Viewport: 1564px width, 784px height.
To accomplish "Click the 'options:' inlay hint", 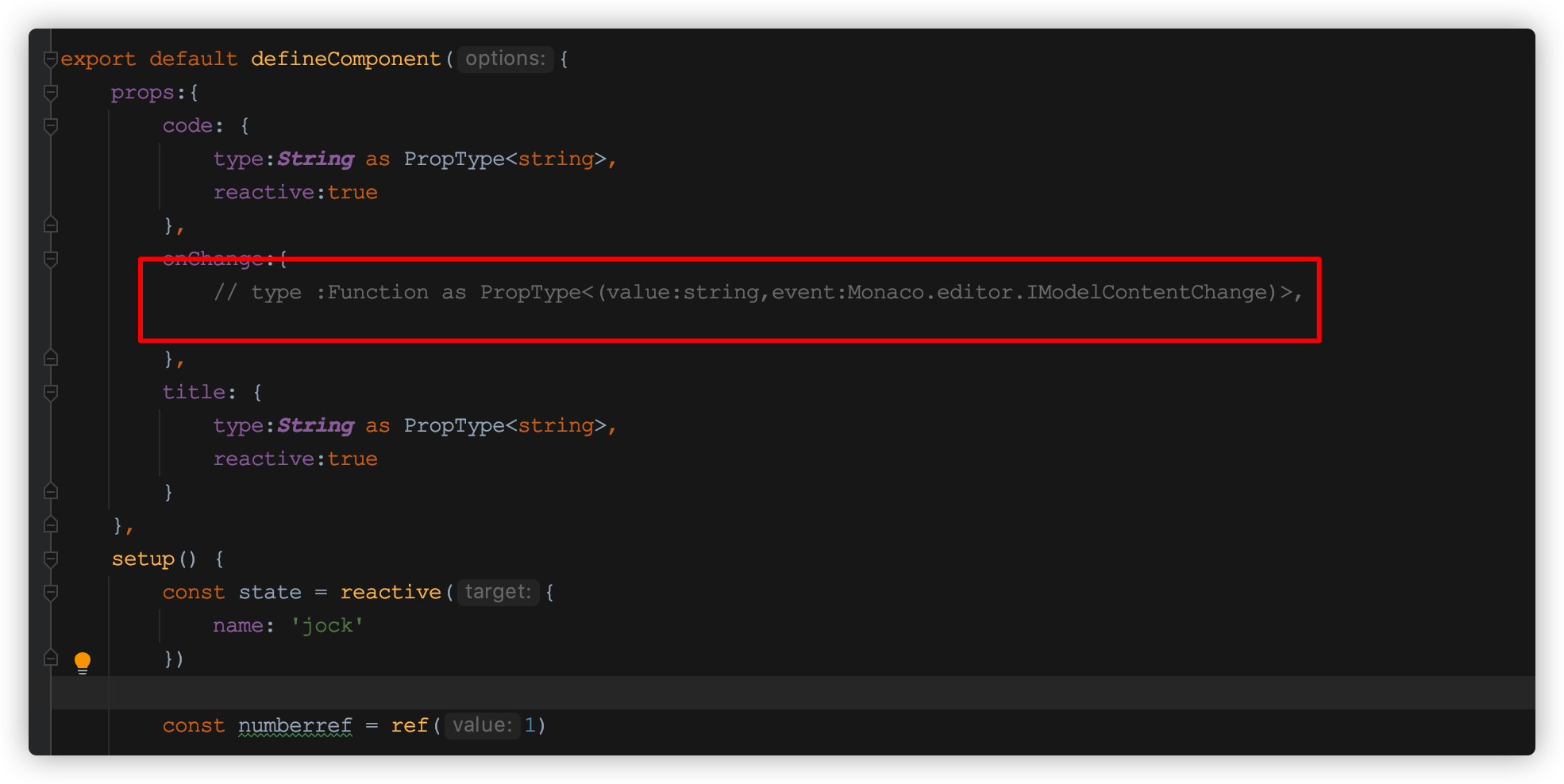I will click(505, 59).
